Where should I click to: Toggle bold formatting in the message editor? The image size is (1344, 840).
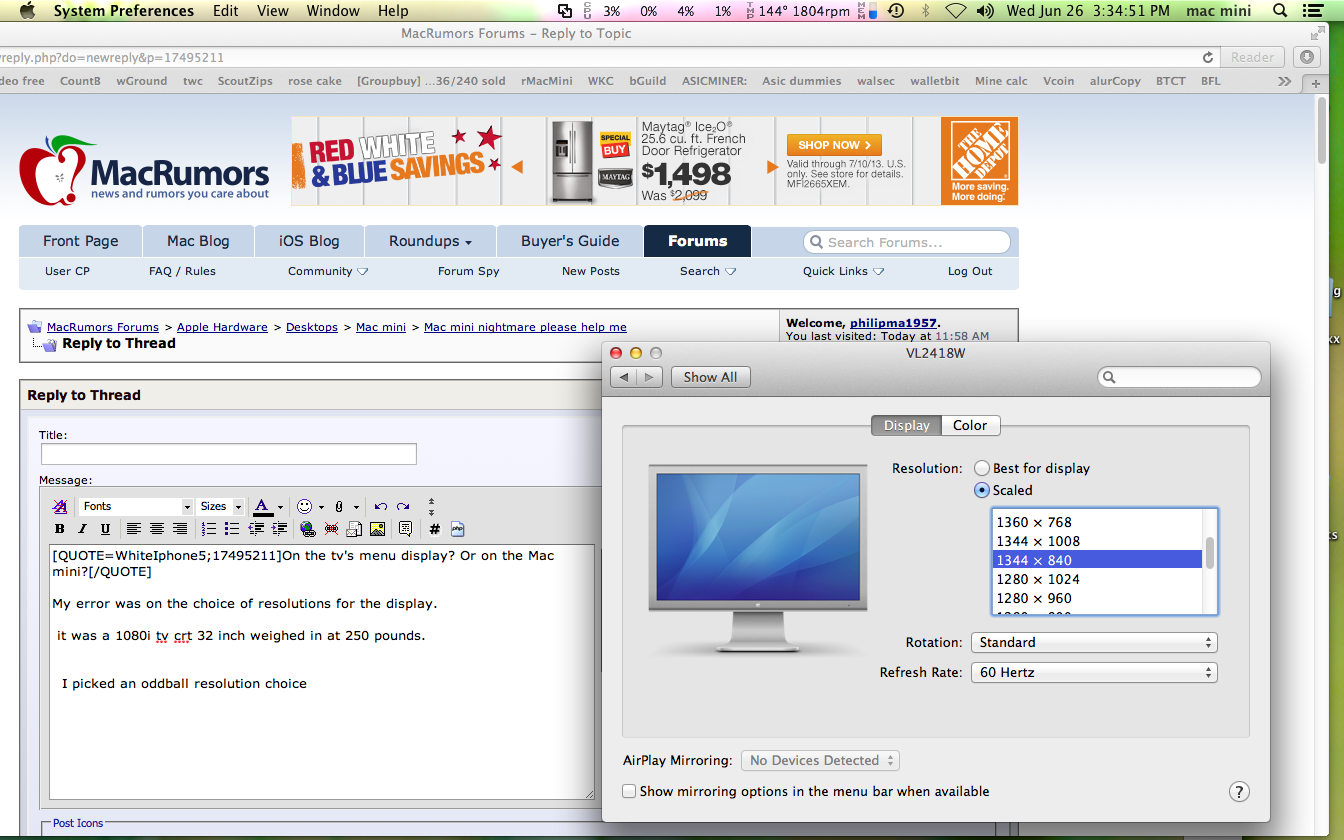click(59, 529)
